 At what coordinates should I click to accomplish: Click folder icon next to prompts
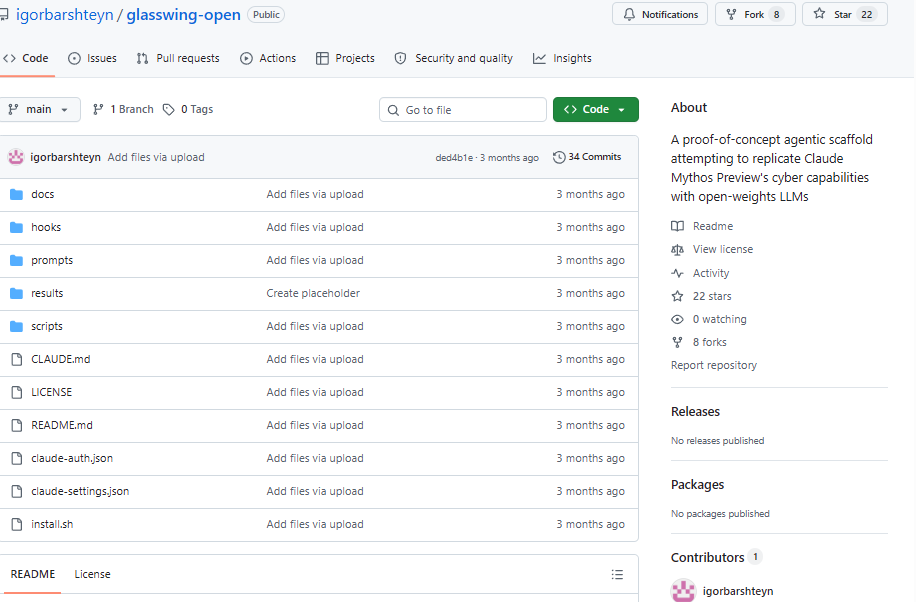(x=16, y=260)
